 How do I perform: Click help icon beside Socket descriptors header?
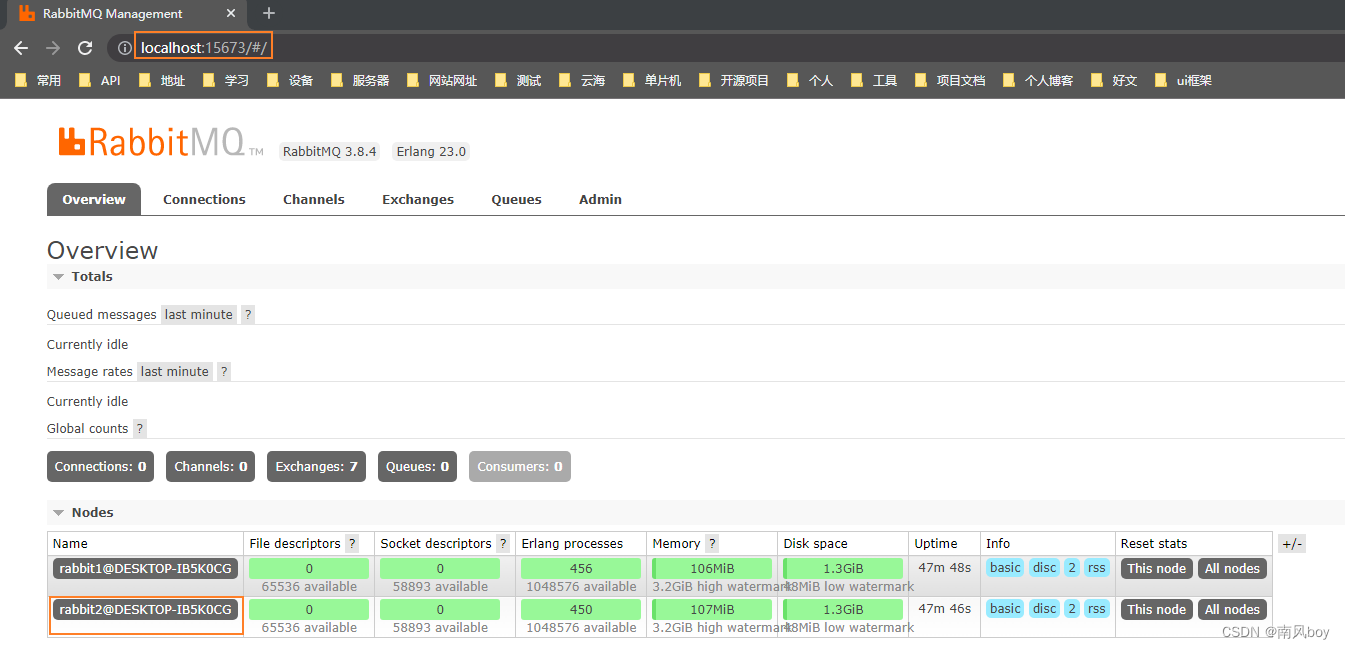coord(503,544)
